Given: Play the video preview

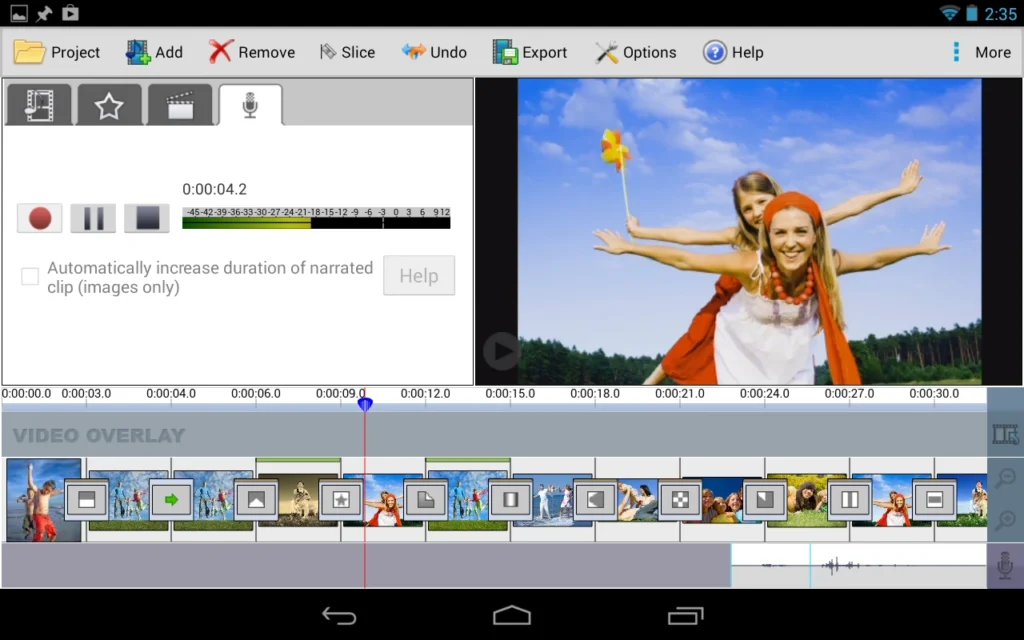Looking at the screenshot, I should [501, 351].
